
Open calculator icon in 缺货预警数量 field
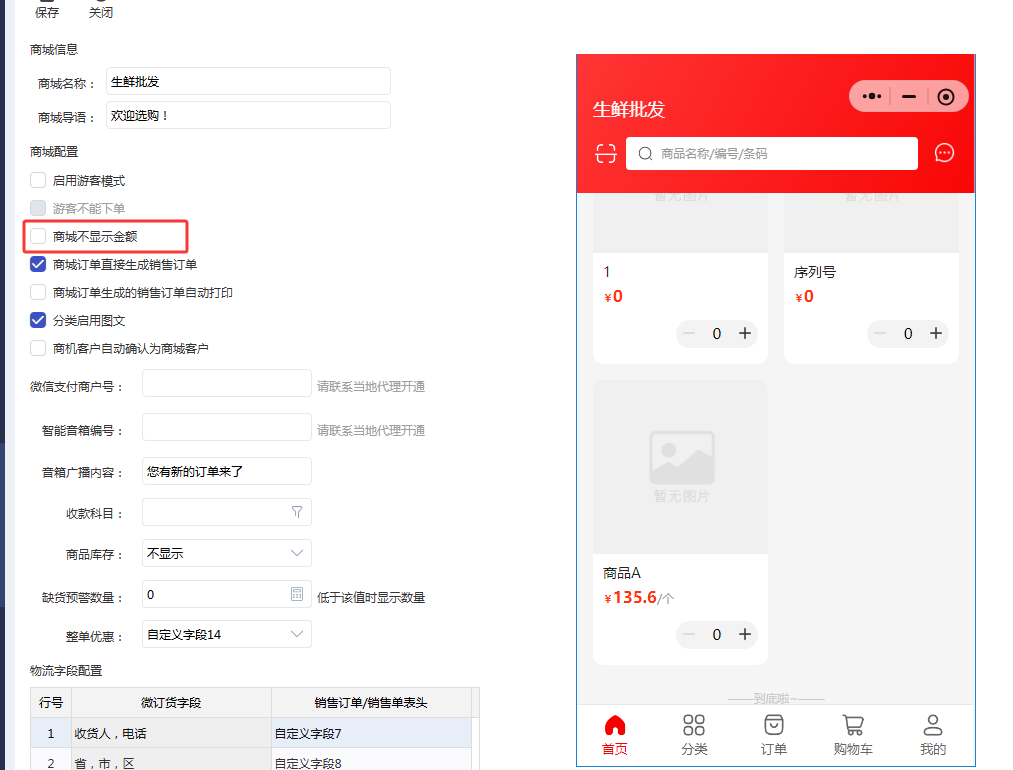pos(297,594)
